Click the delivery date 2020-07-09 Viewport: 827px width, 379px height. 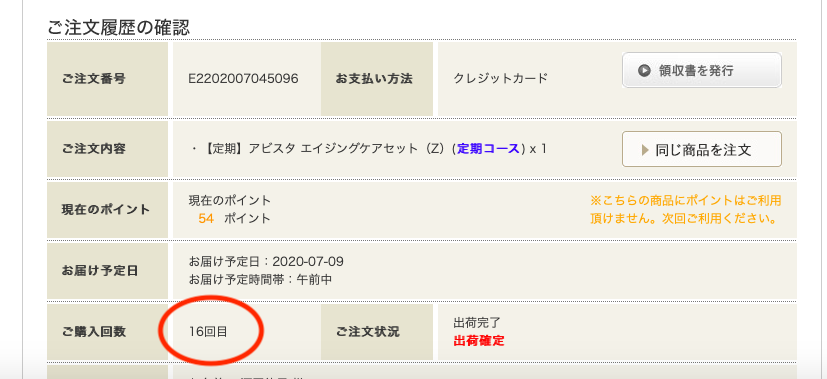click(308, 262)
